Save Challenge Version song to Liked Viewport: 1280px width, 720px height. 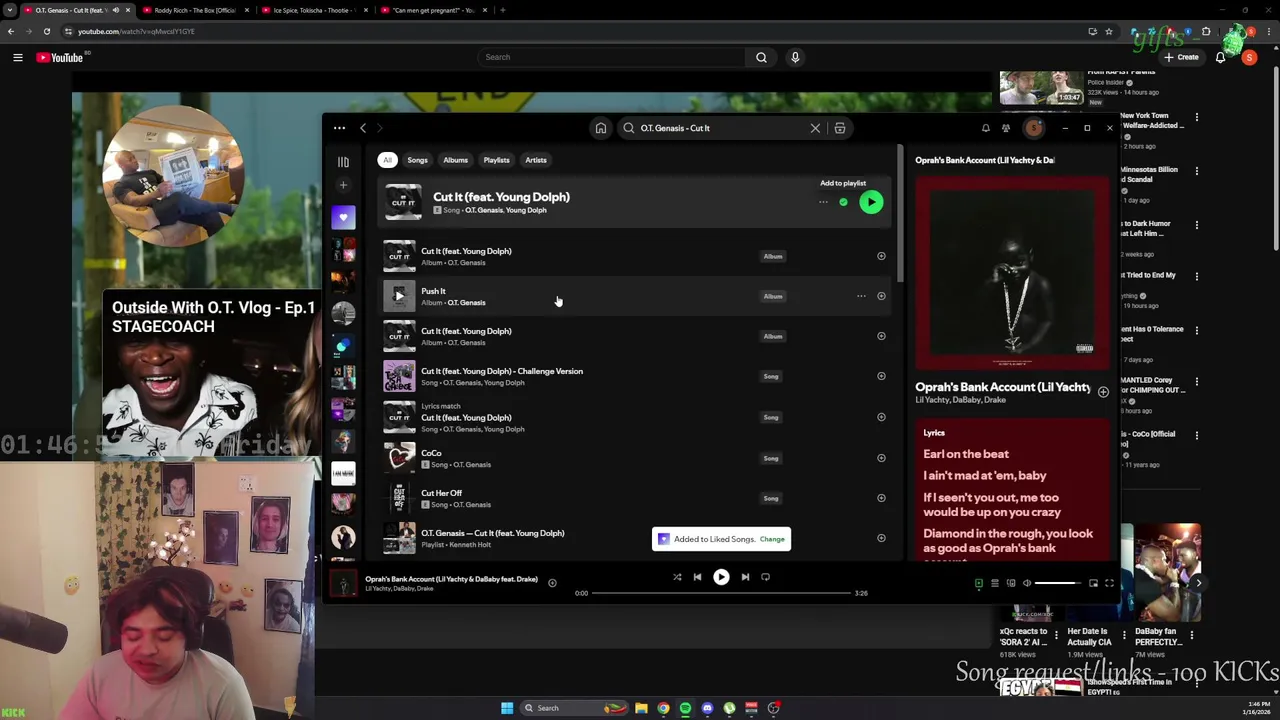(881, 376)
